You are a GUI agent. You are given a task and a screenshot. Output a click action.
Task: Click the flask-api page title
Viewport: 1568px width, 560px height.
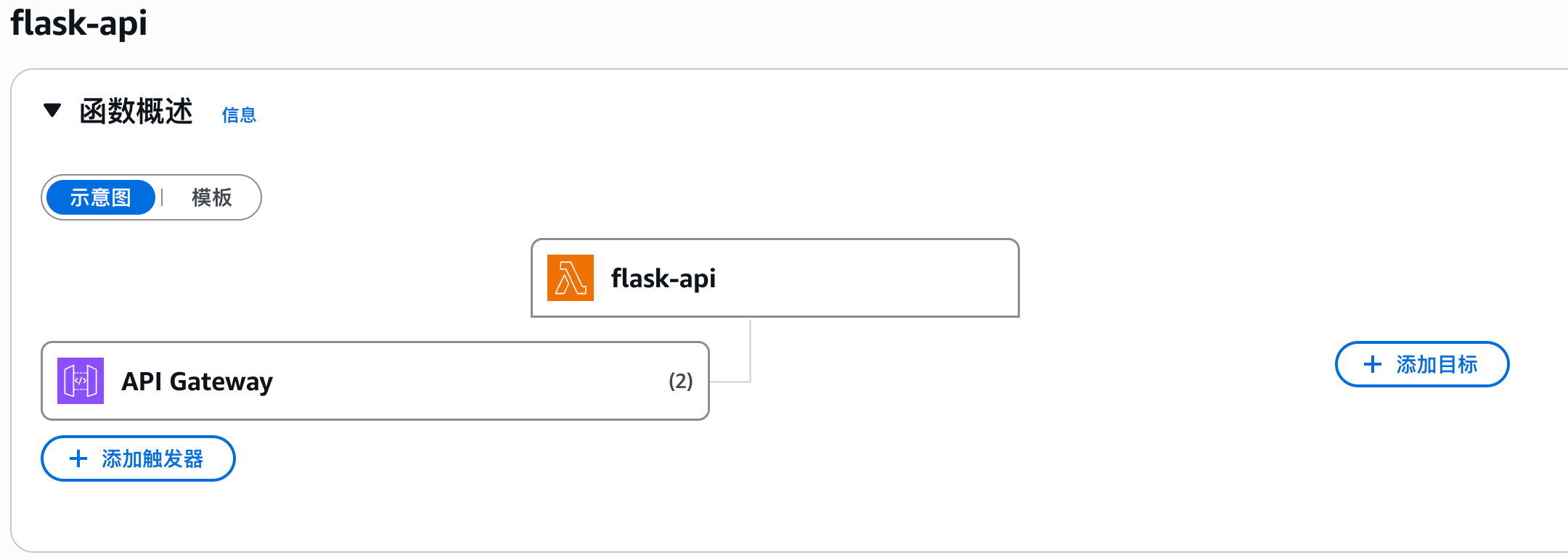(x=79, y=23)
